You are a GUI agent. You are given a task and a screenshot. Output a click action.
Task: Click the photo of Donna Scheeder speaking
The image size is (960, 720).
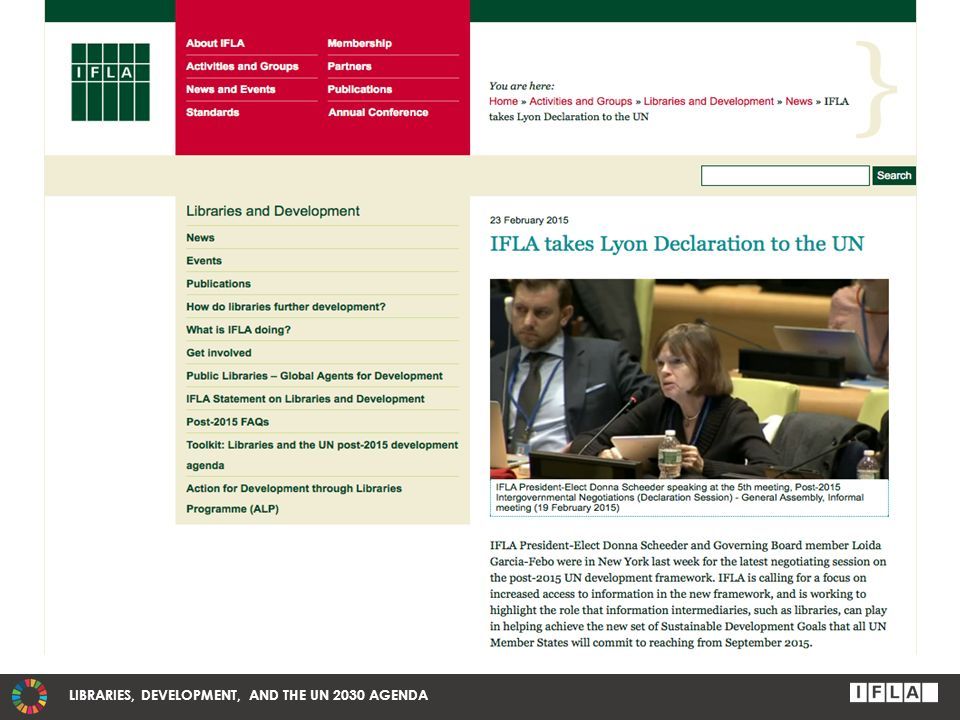tap(689, 379)
